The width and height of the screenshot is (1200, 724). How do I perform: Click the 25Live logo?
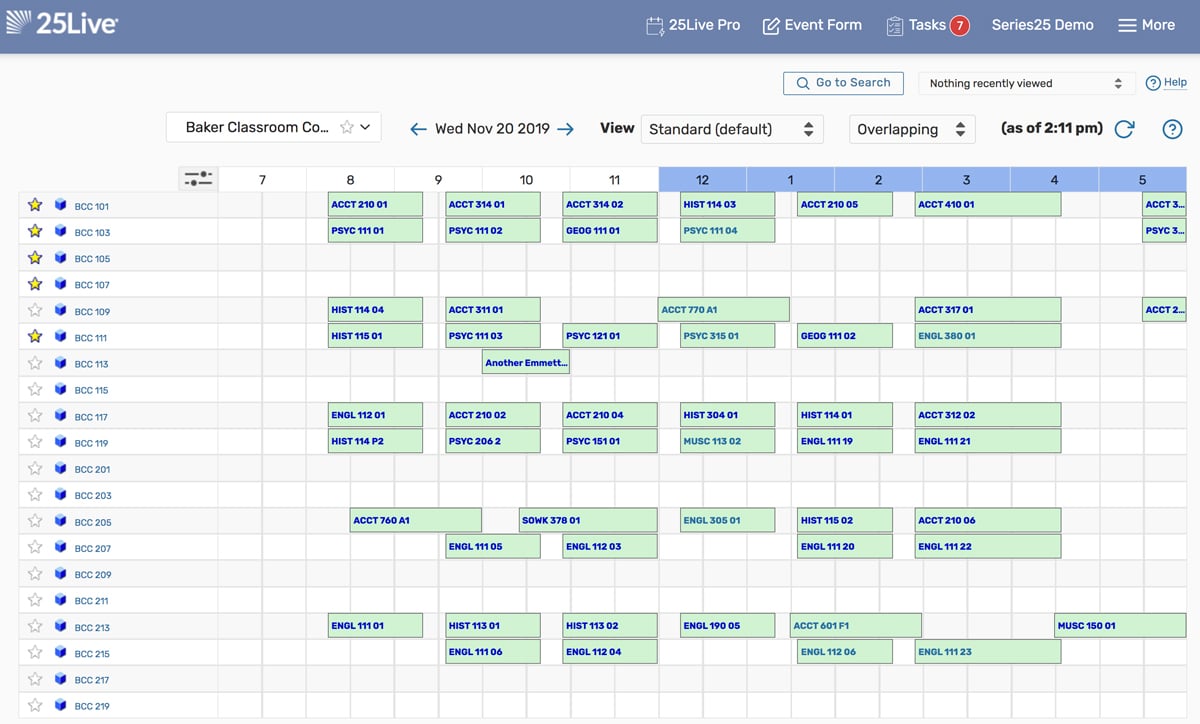[62, 24]
